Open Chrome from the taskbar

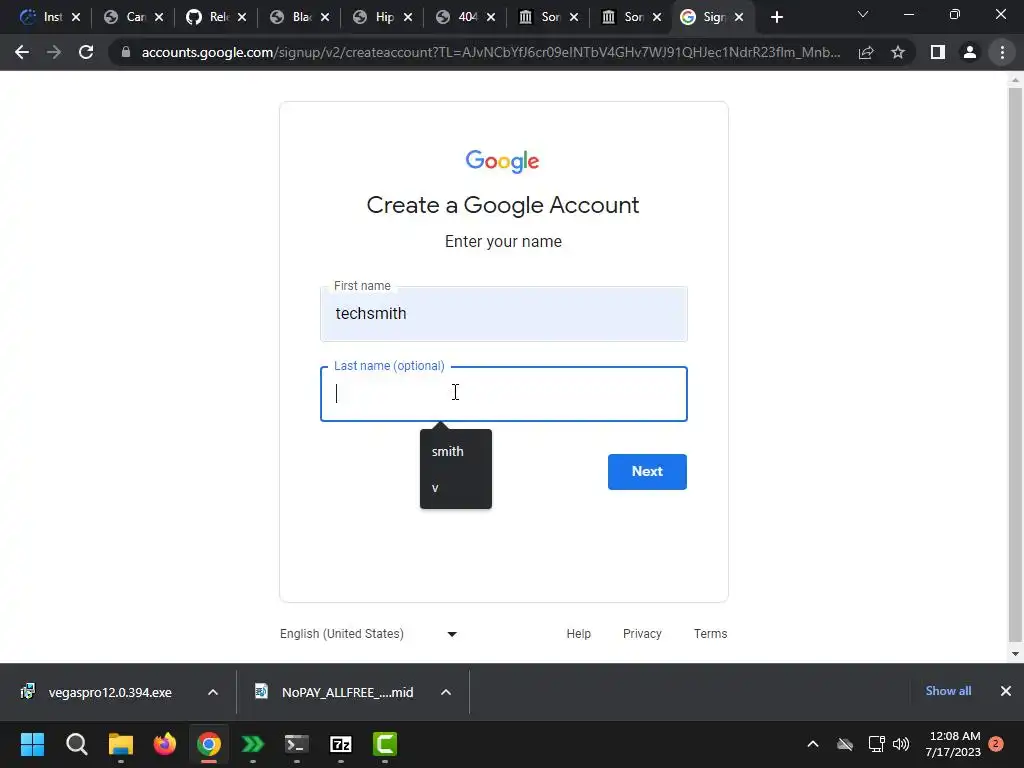[x=209, y=744]
